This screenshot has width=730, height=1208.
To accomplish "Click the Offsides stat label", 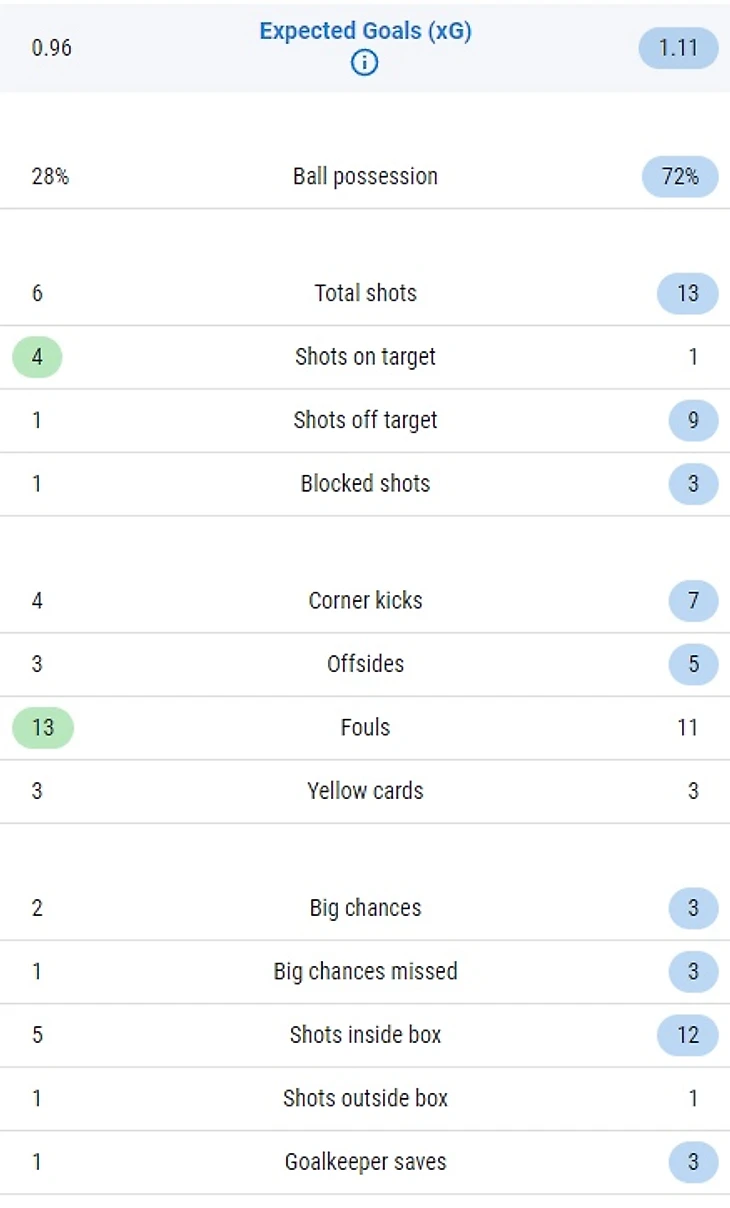I will [365, 664].
